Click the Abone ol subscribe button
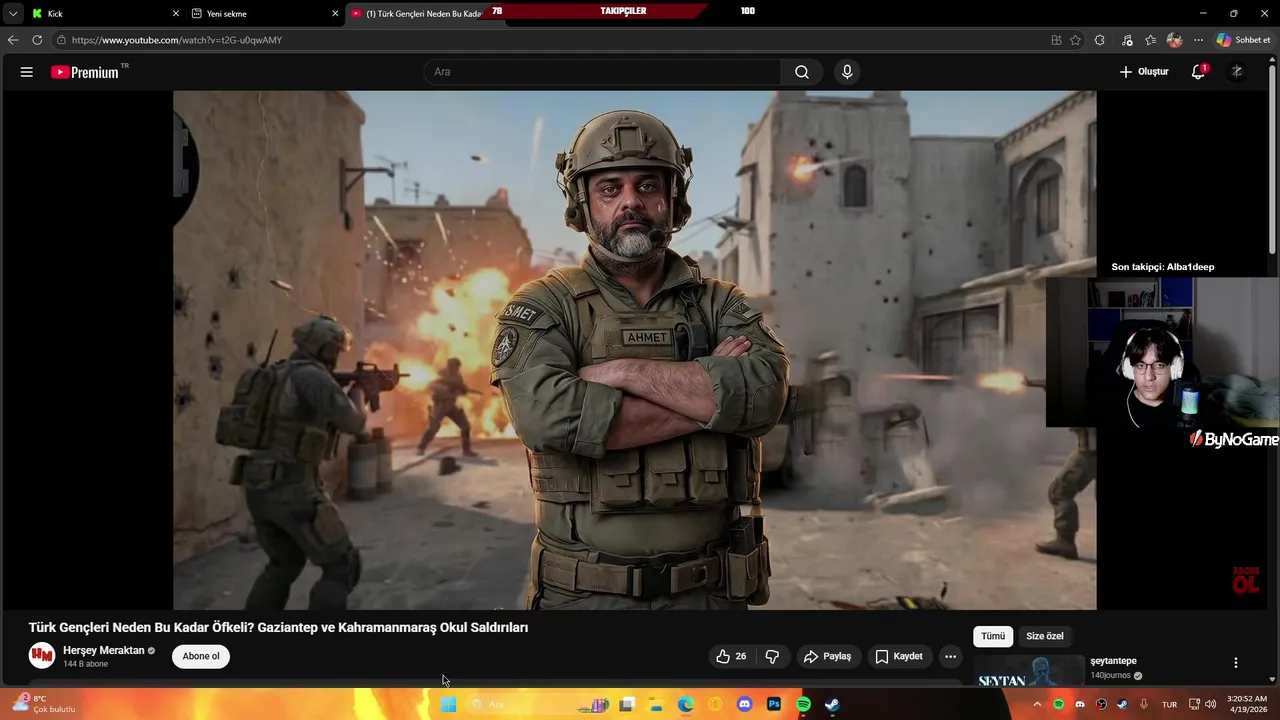1280x720 pixels. (201, 656)
